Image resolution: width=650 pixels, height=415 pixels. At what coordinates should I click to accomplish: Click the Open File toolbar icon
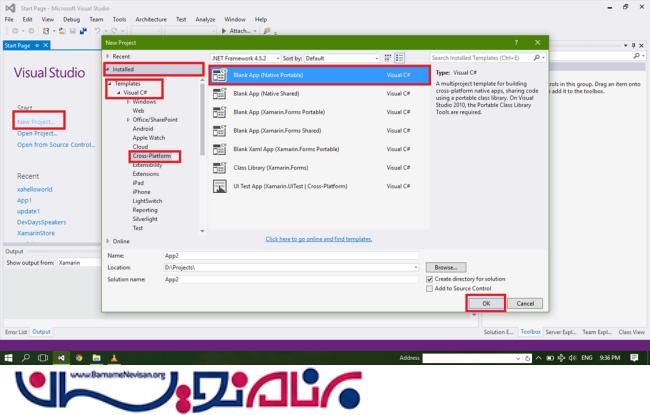click(62, 31)
